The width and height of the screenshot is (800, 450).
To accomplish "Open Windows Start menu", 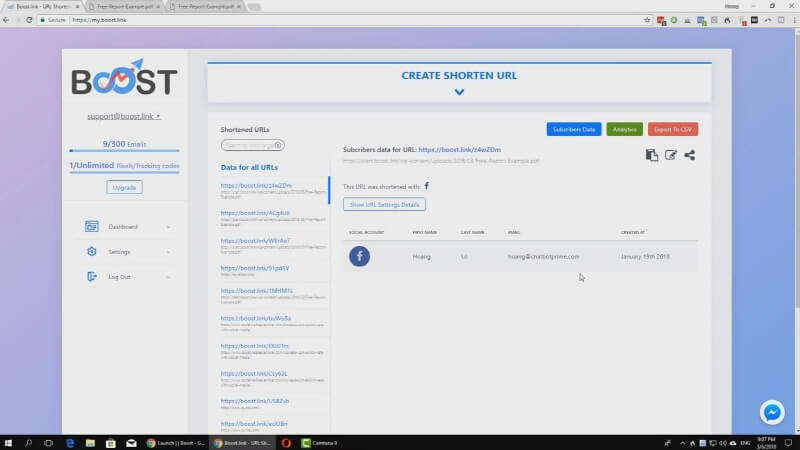I will 8,443.
